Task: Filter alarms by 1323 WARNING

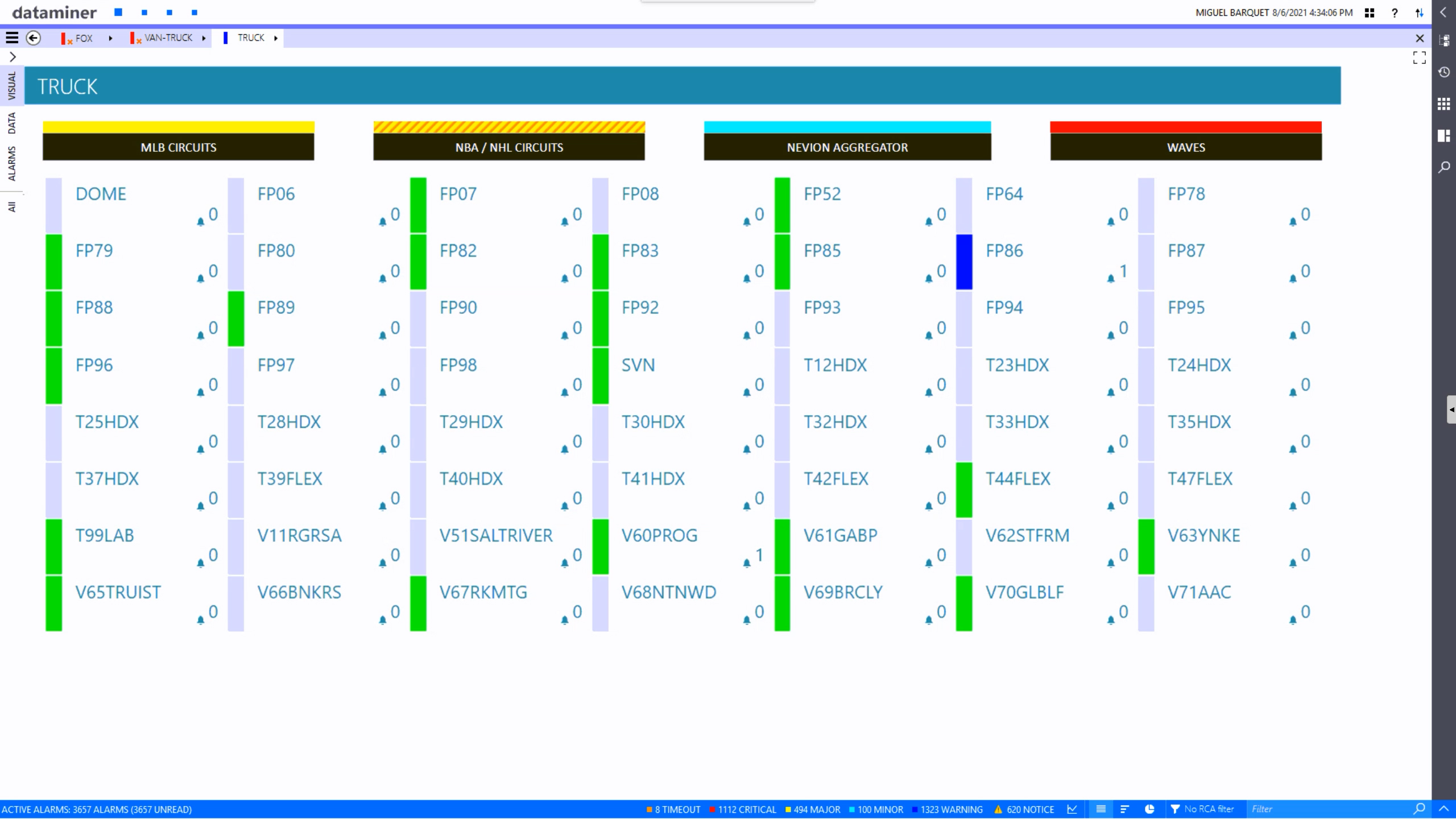Action: point(947,809)
